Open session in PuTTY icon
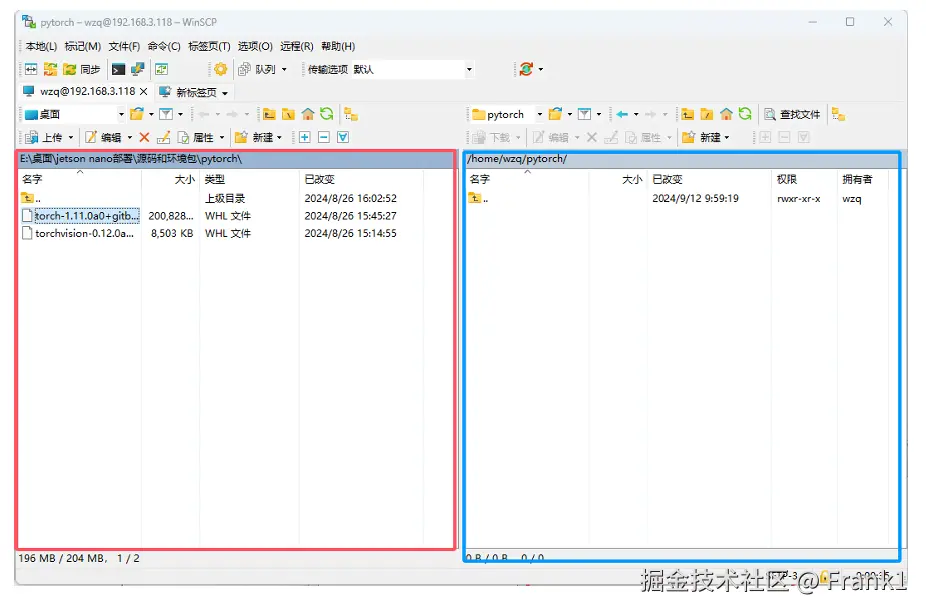 (138, 70)
